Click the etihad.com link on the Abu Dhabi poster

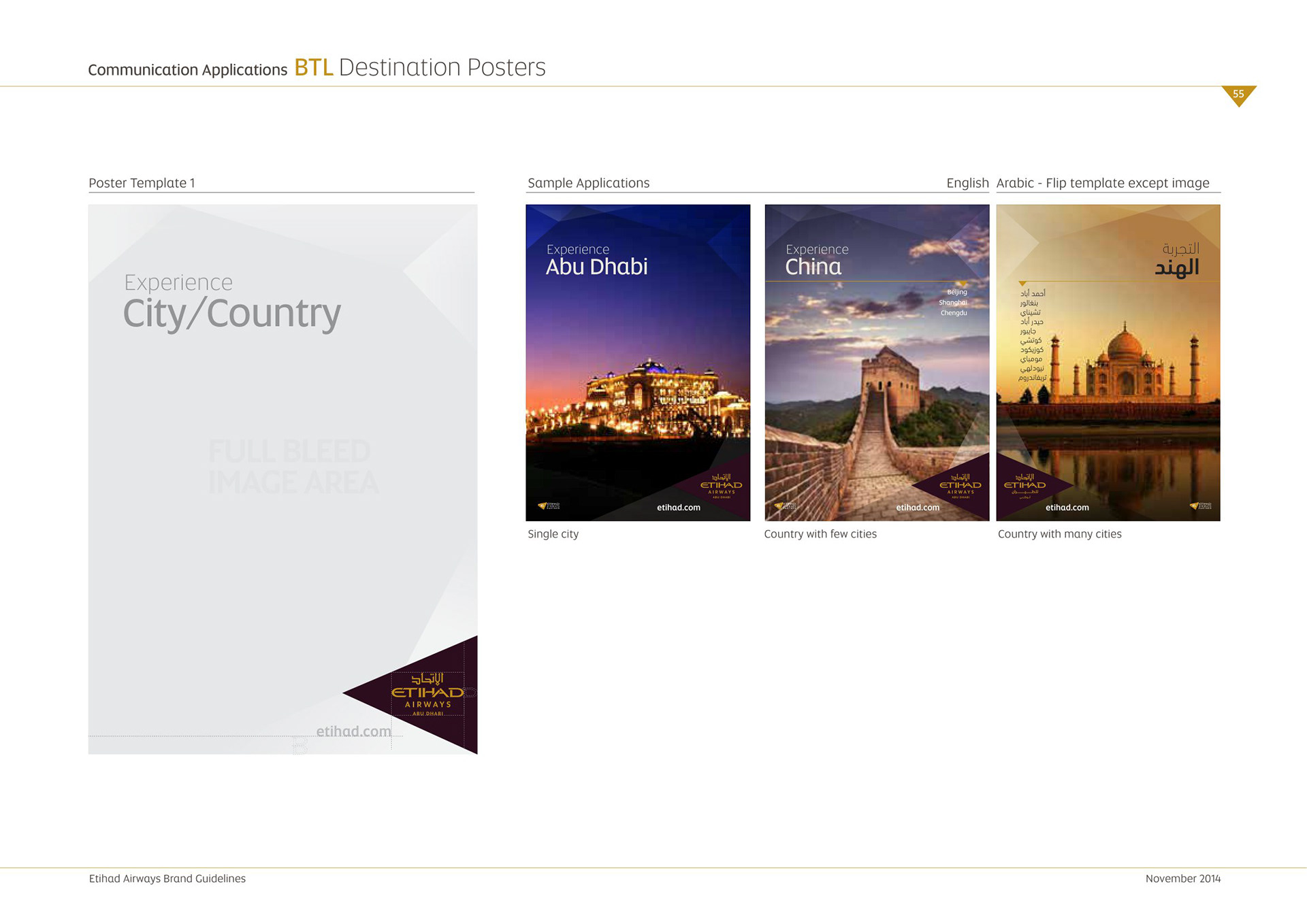[678, 508]
